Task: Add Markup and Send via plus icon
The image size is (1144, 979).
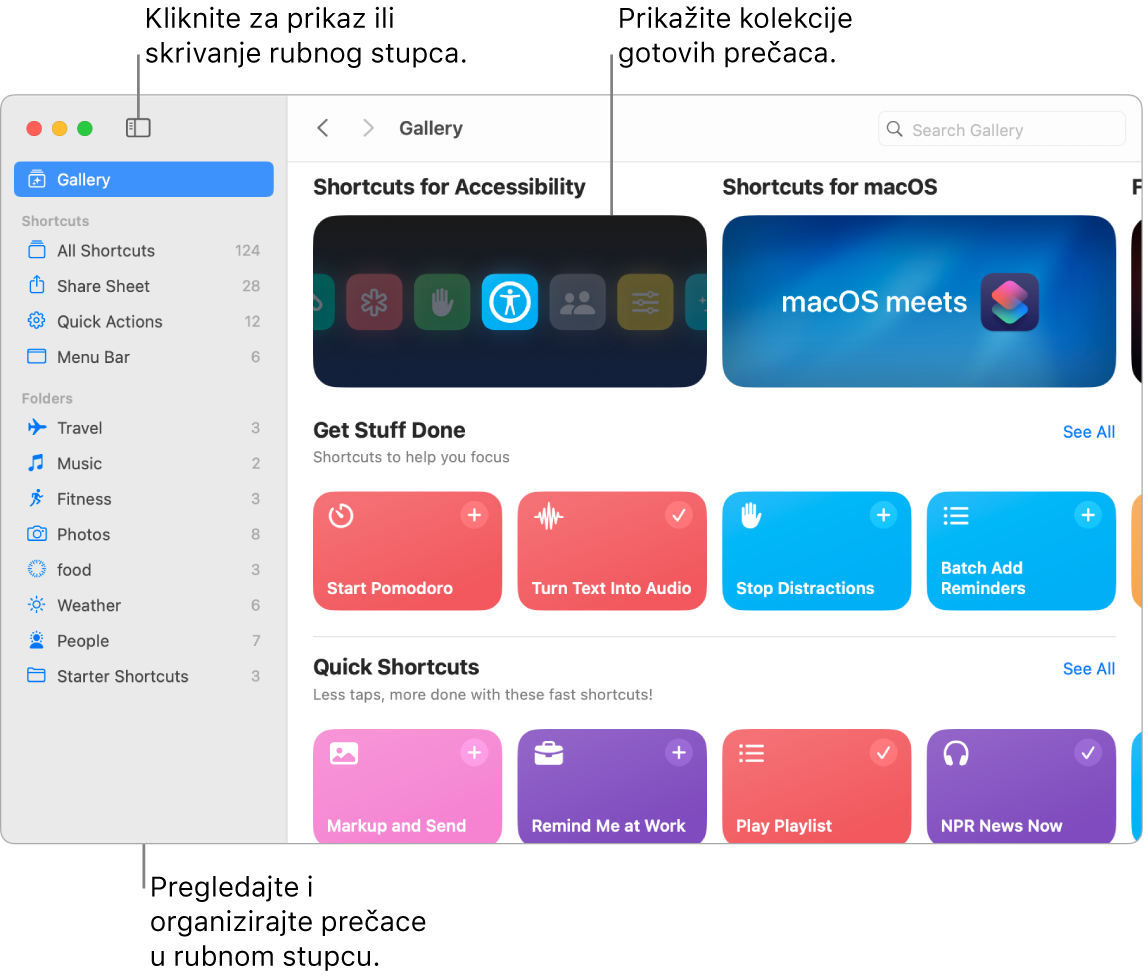Action: tap(474, 752)
